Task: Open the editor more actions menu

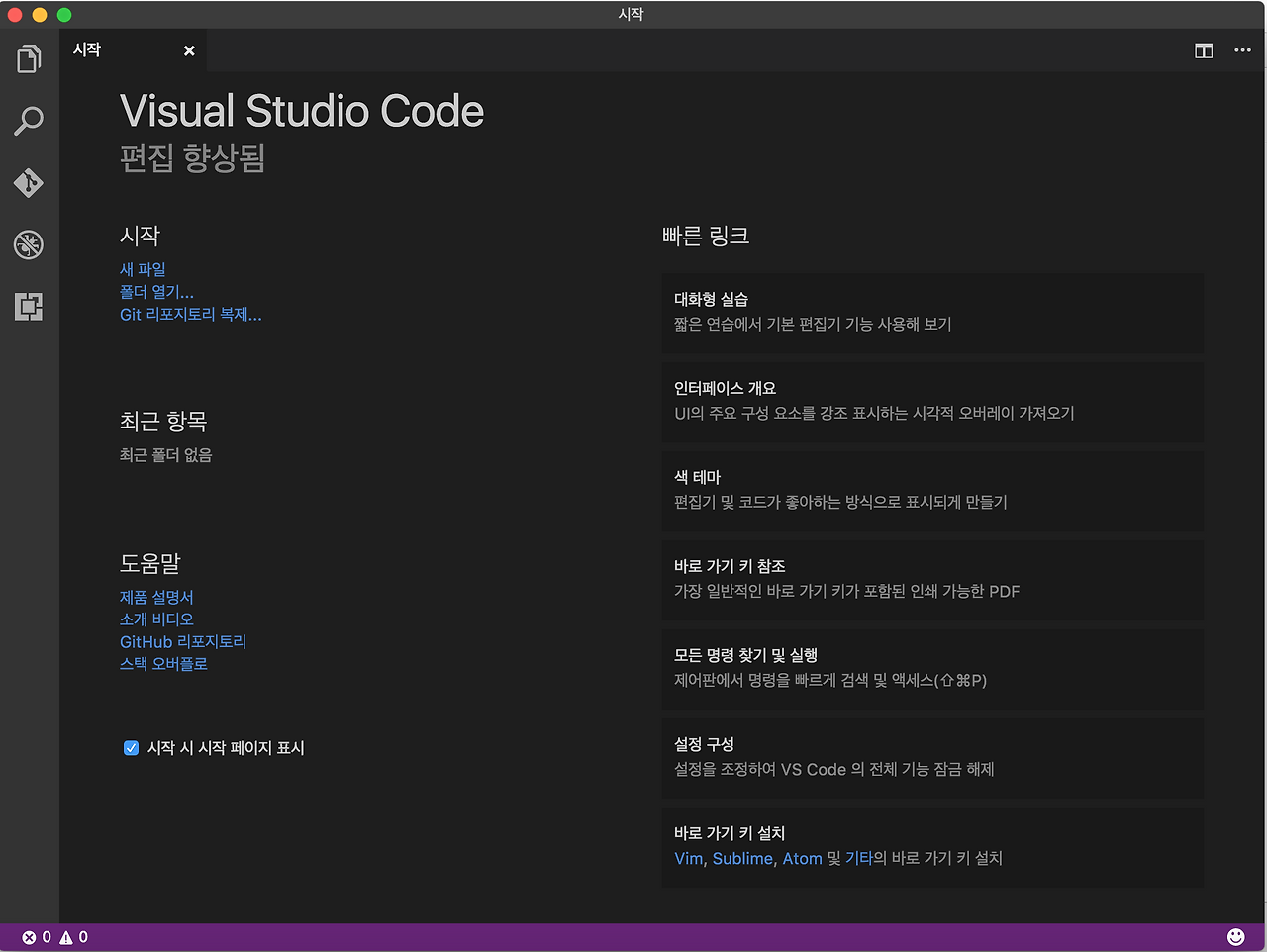Action: click(x=1242, y=50)
